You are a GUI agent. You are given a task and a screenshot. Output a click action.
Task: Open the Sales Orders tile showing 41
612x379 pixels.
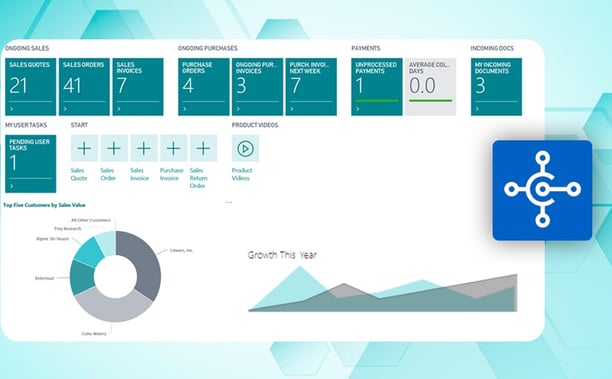point(84,87)
